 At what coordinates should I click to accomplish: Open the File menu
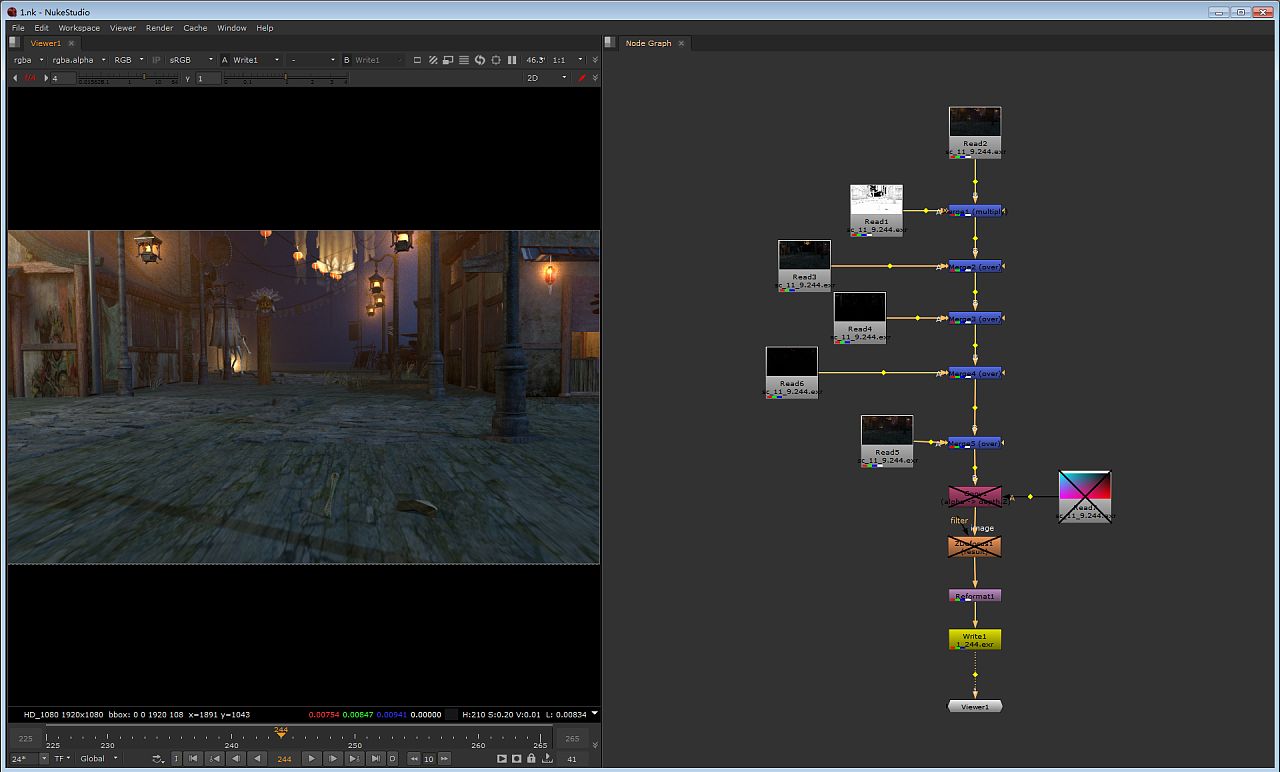18,28
